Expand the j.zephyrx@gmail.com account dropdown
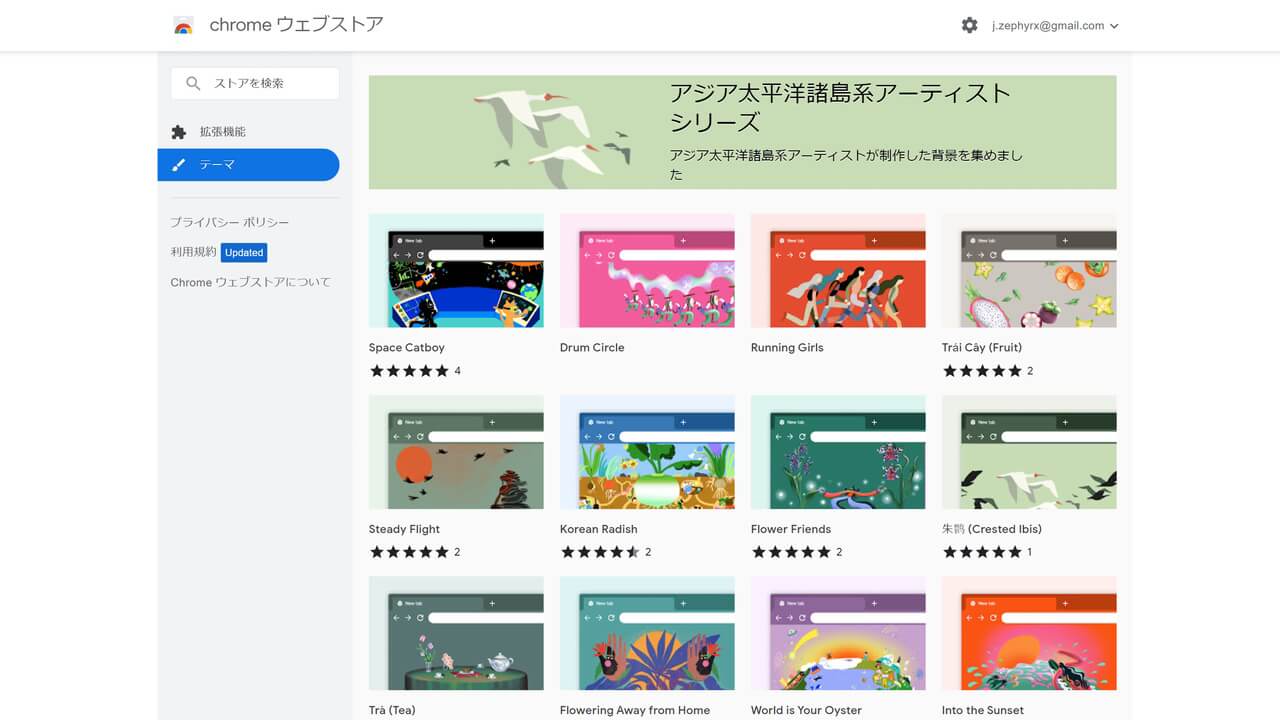 [x=1114, y=26]
